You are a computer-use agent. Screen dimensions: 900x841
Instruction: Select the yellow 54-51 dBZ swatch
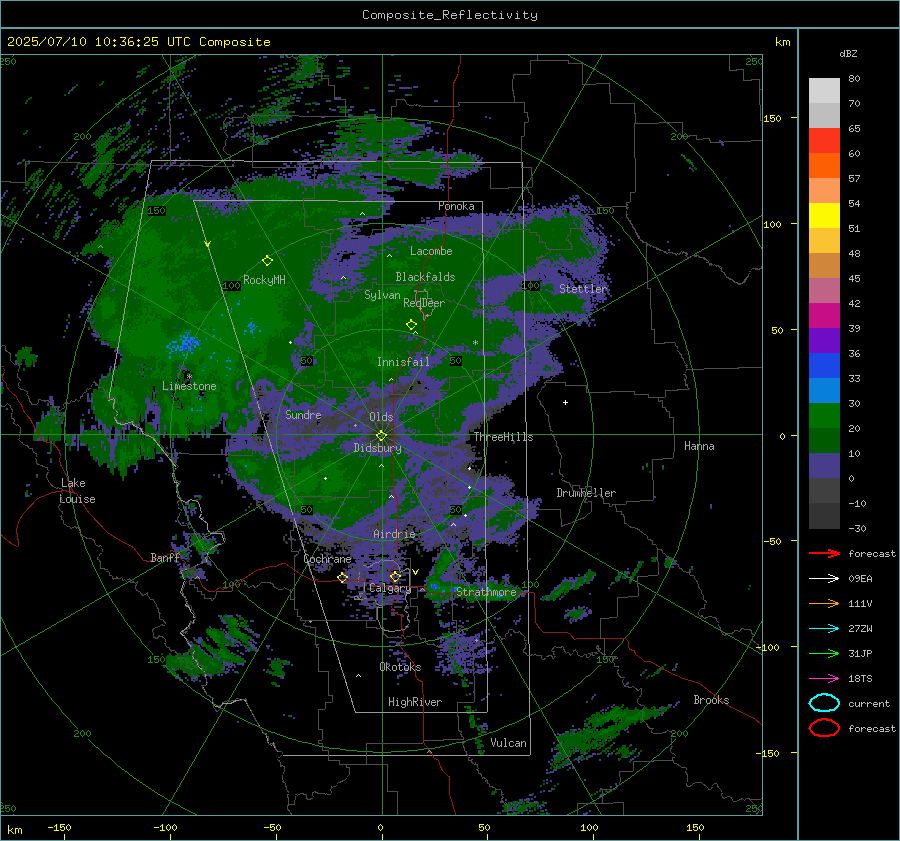(x=824, y=216)
